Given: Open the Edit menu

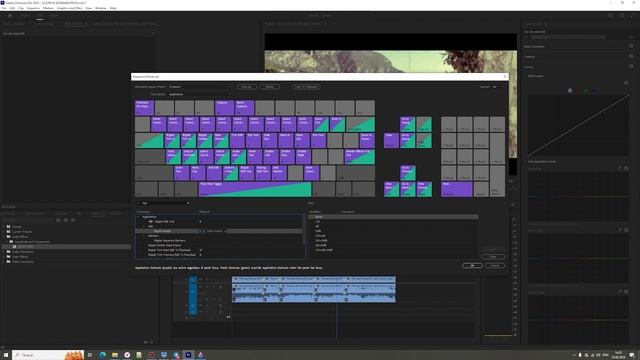Looking at the screenshot, I should (x=12, y=8).
